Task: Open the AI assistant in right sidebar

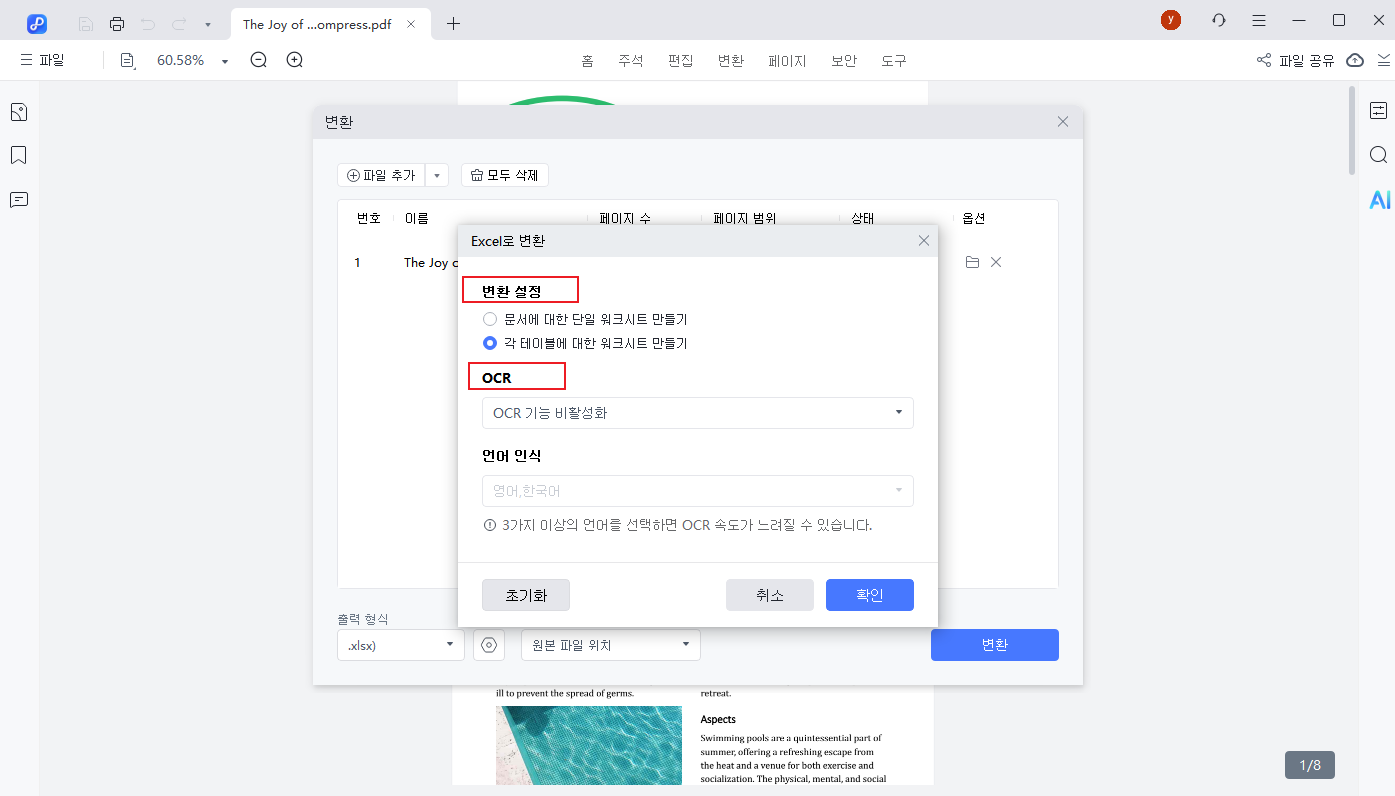Action: 1379,200
